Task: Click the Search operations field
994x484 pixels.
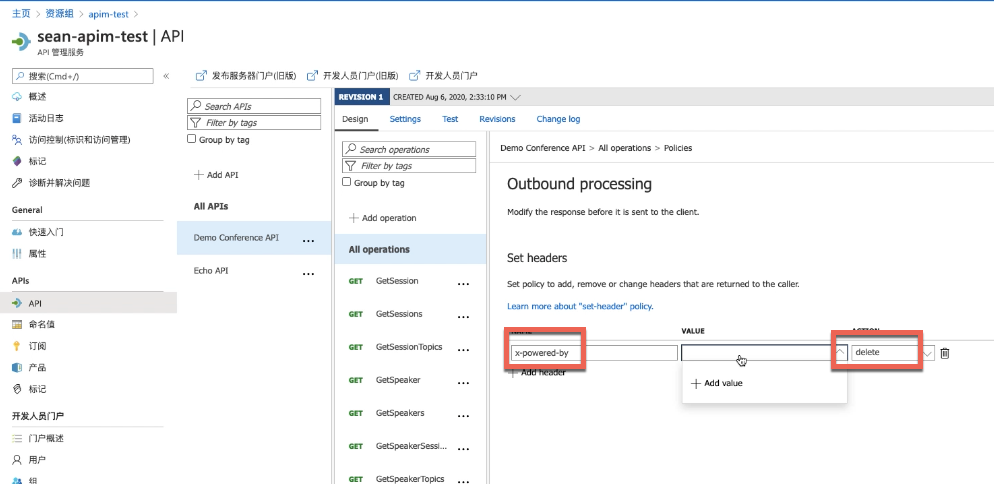Action: coord(409,149)
